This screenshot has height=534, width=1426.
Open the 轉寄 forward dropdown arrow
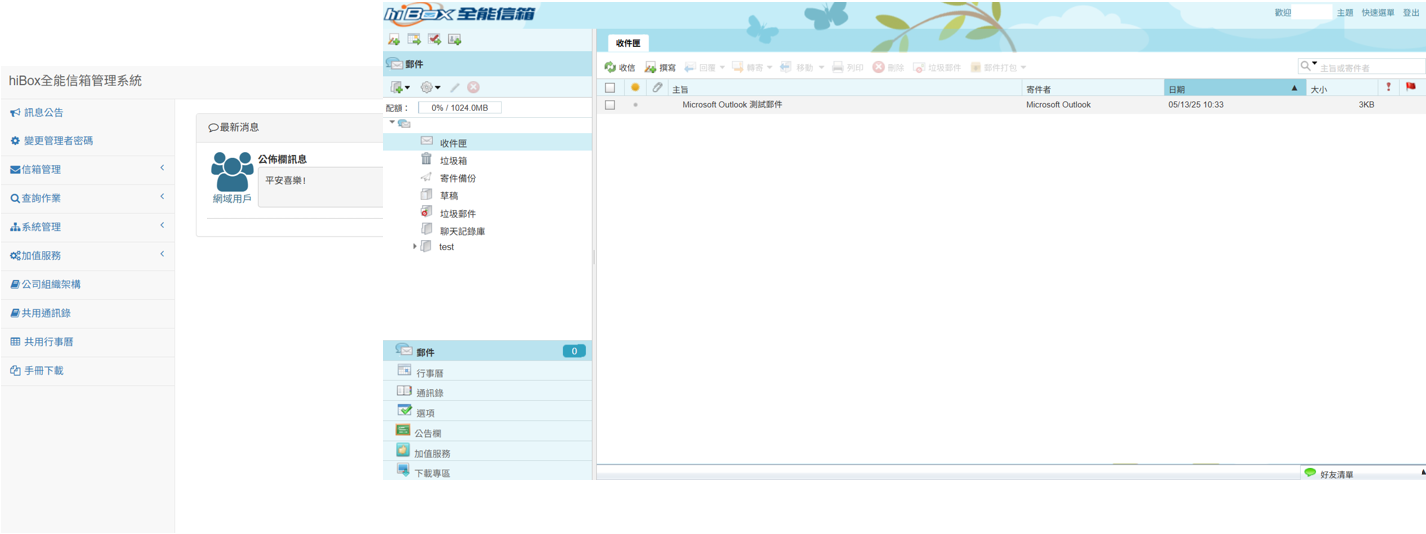770,68
